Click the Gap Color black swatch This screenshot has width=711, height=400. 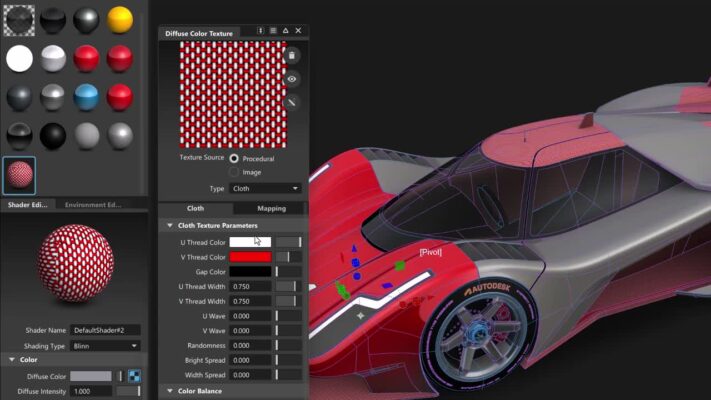tap(250, 272)
